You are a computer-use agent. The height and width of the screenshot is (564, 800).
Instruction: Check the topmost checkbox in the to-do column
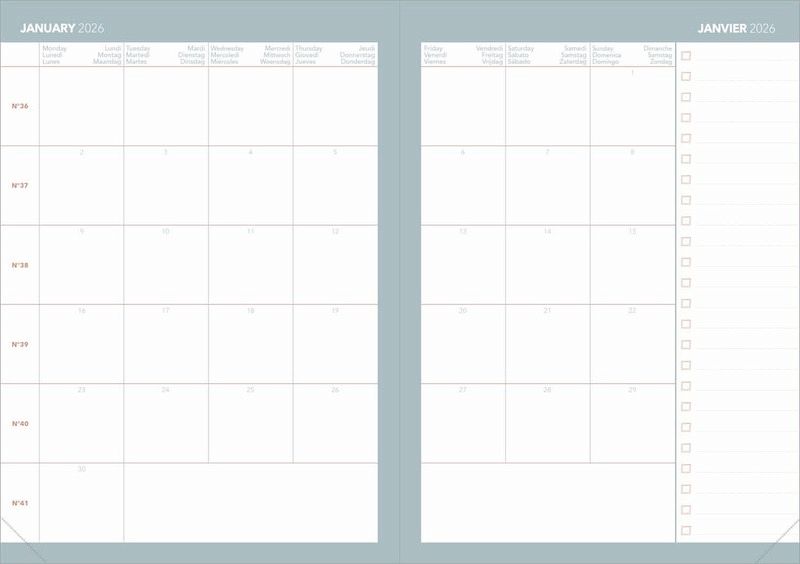tap(686, 56)
